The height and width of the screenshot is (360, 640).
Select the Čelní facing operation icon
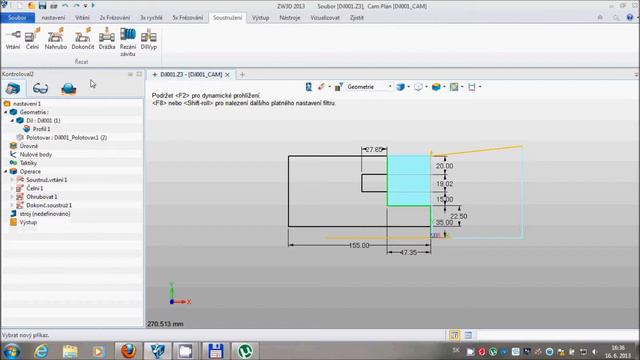click(x=32, y=39)
